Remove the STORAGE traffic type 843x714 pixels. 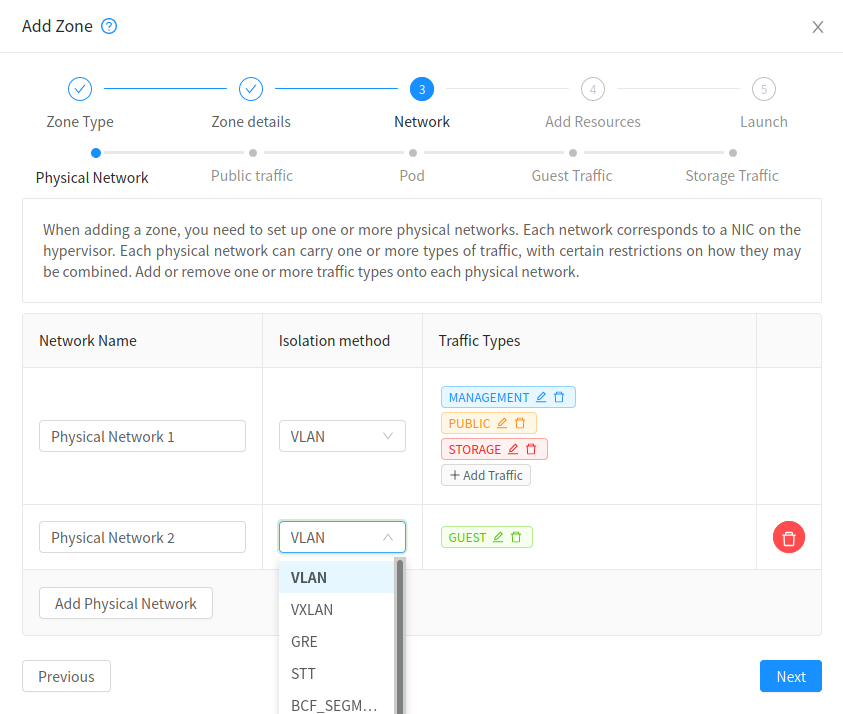click(530, 448)
